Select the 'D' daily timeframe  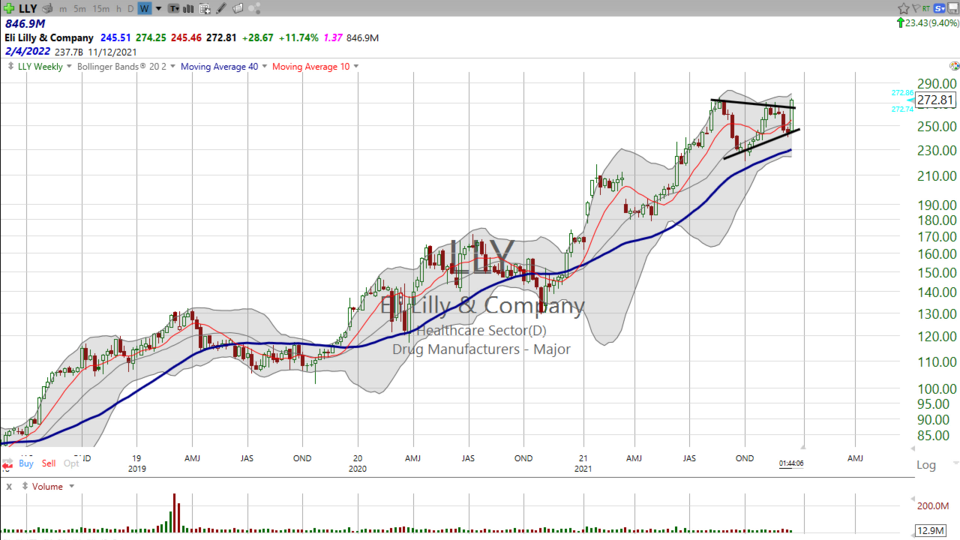[x=130, y=9]
